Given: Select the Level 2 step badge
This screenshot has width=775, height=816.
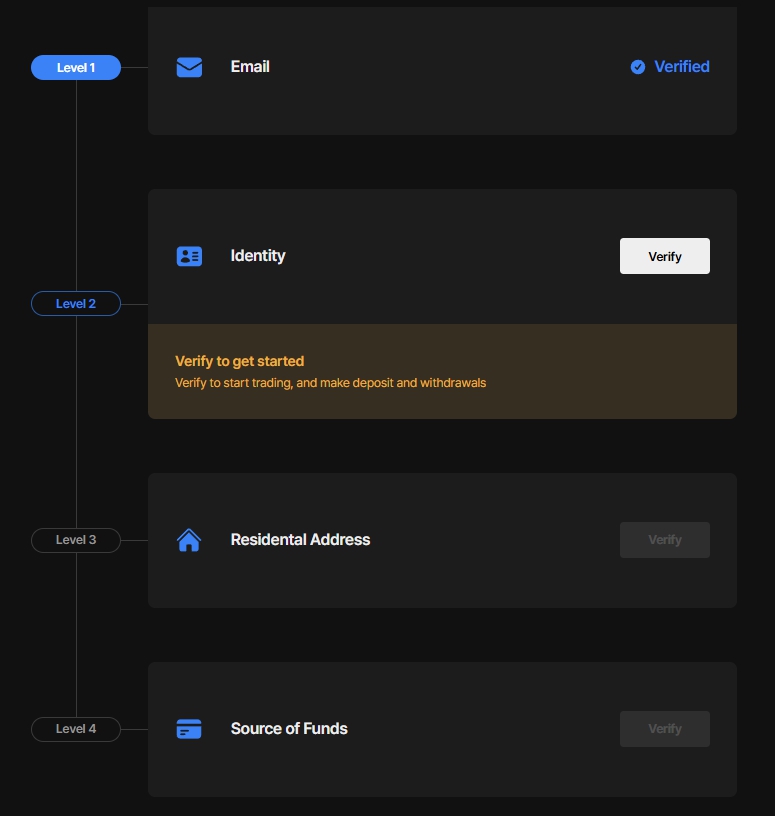Looking at the screenshot, I should point(76,303).
